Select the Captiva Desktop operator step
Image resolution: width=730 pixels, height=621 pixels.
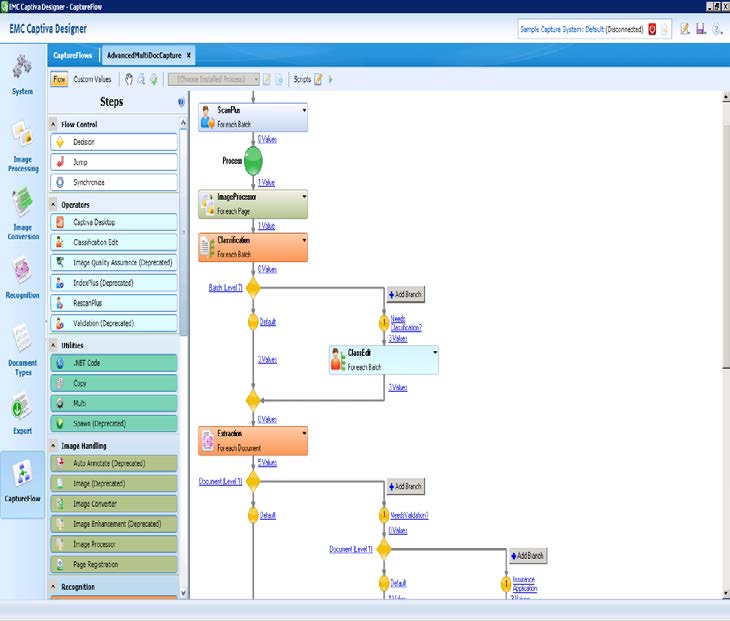tap(114, 222)
